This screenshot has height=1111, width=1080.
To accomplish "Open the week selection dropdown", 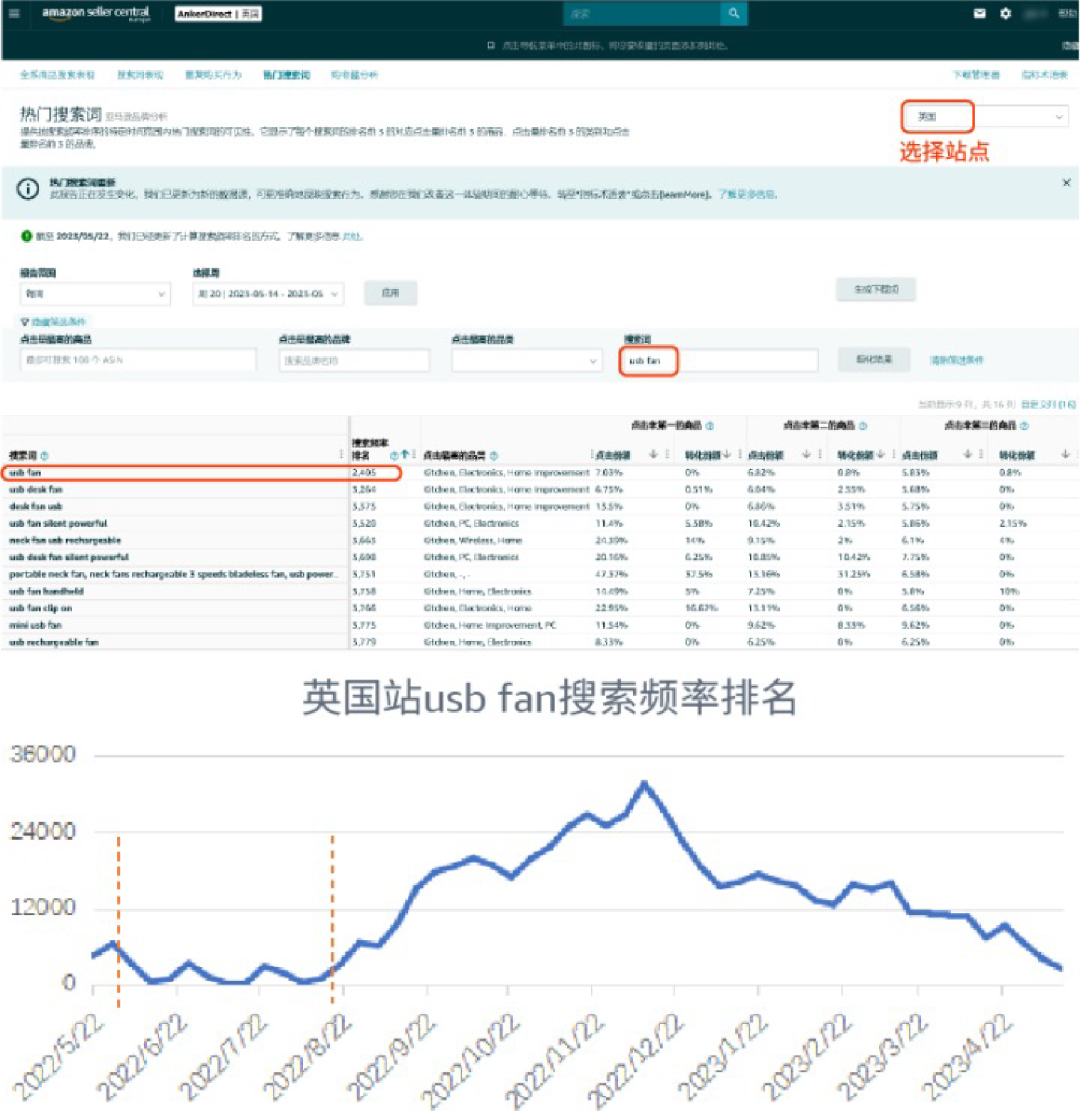I will (268, 293).
